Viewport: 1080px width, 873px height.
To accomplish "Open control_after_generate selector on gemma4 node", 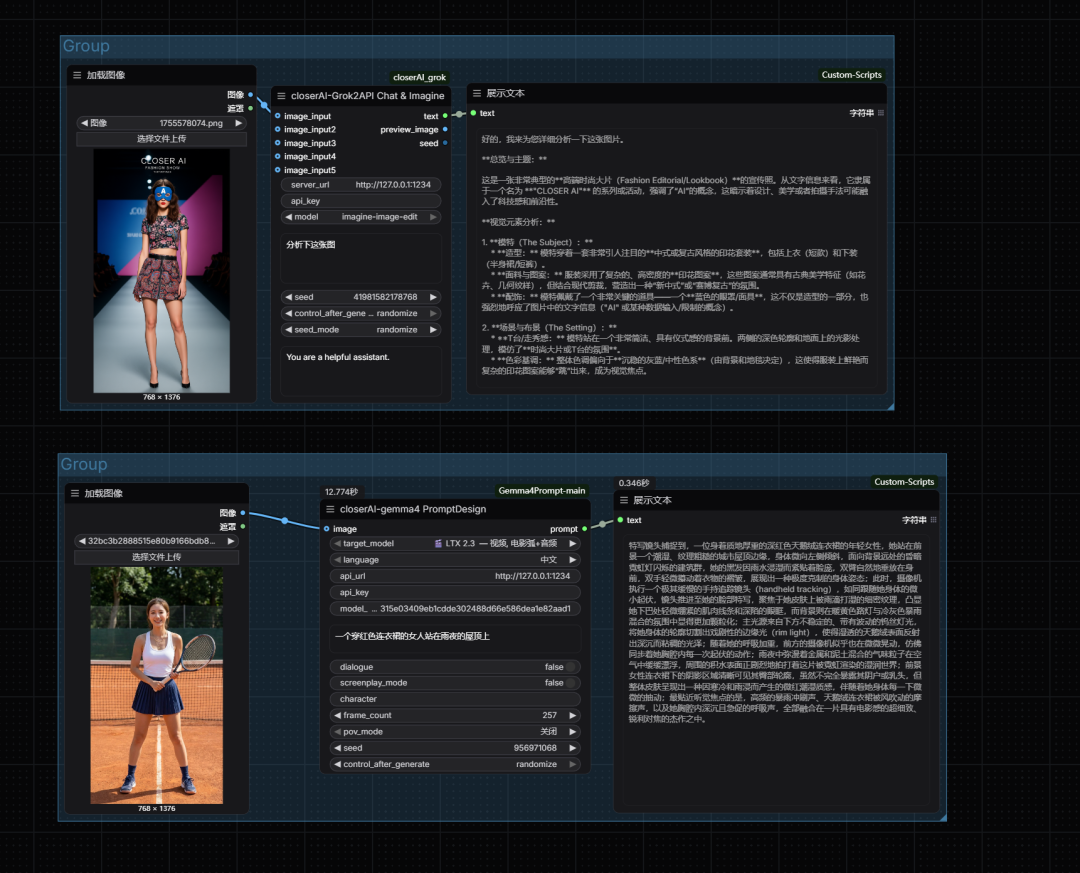I will coord(455,764).
